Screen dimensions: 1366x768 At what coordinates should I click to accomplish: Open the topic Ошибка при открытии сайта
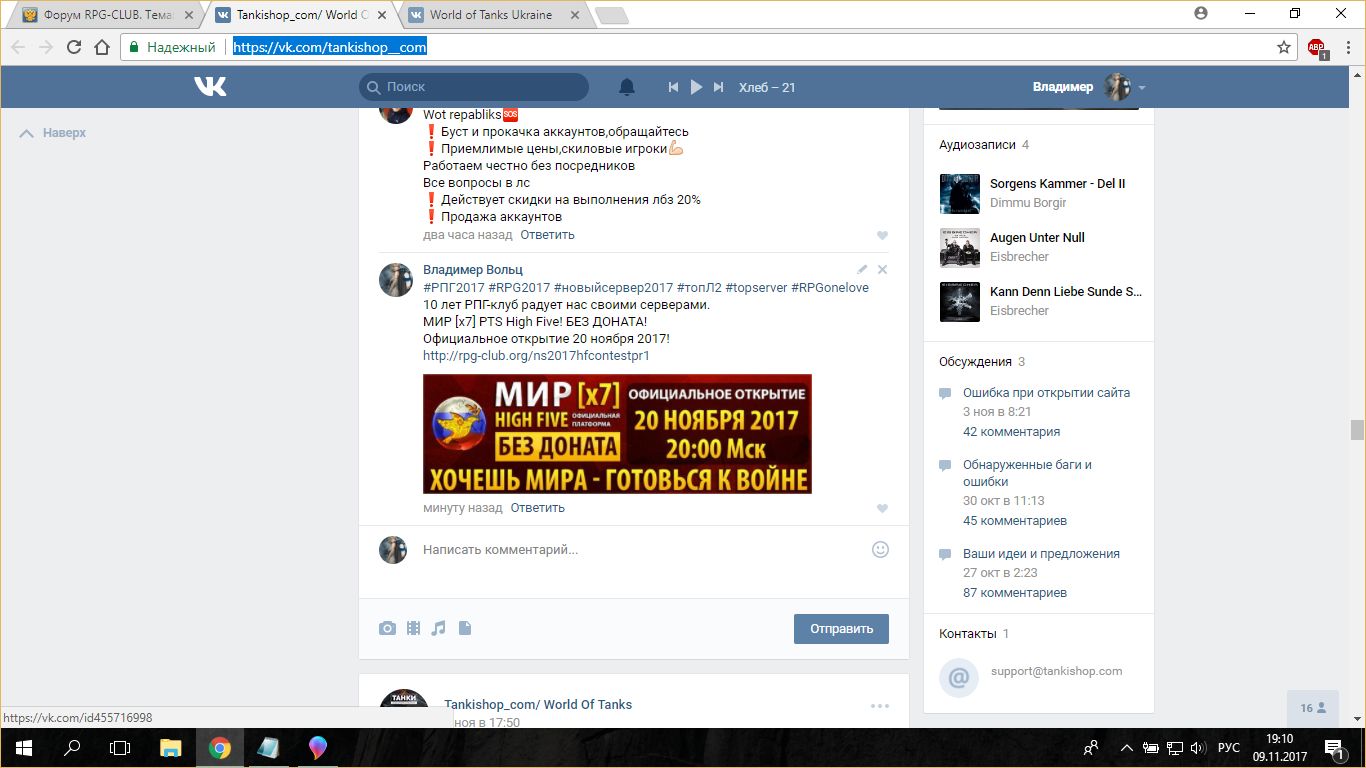pos(1046,393)
